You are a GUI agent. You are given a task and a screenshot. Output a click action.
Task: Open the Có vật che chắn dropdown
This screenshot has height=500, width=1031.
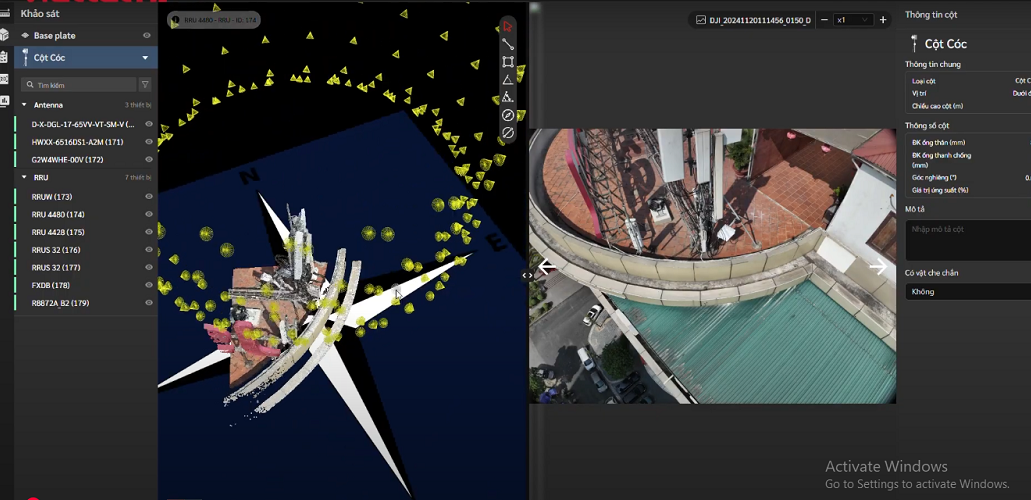[x=967, y=292]
